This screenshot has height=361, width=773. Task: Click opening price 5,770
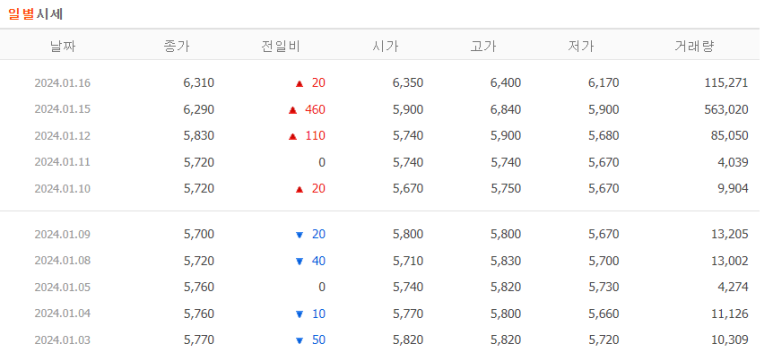pos(408,314)
